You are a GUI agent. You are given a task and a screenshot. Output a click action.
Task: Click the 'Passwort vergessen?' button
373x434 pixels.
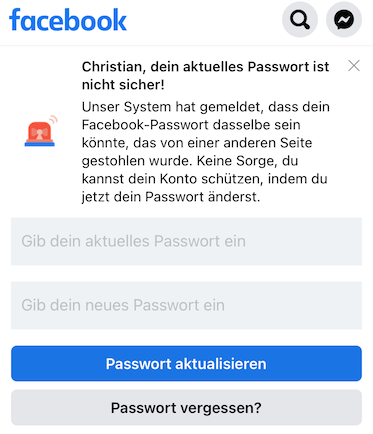(x=186, y=408)
